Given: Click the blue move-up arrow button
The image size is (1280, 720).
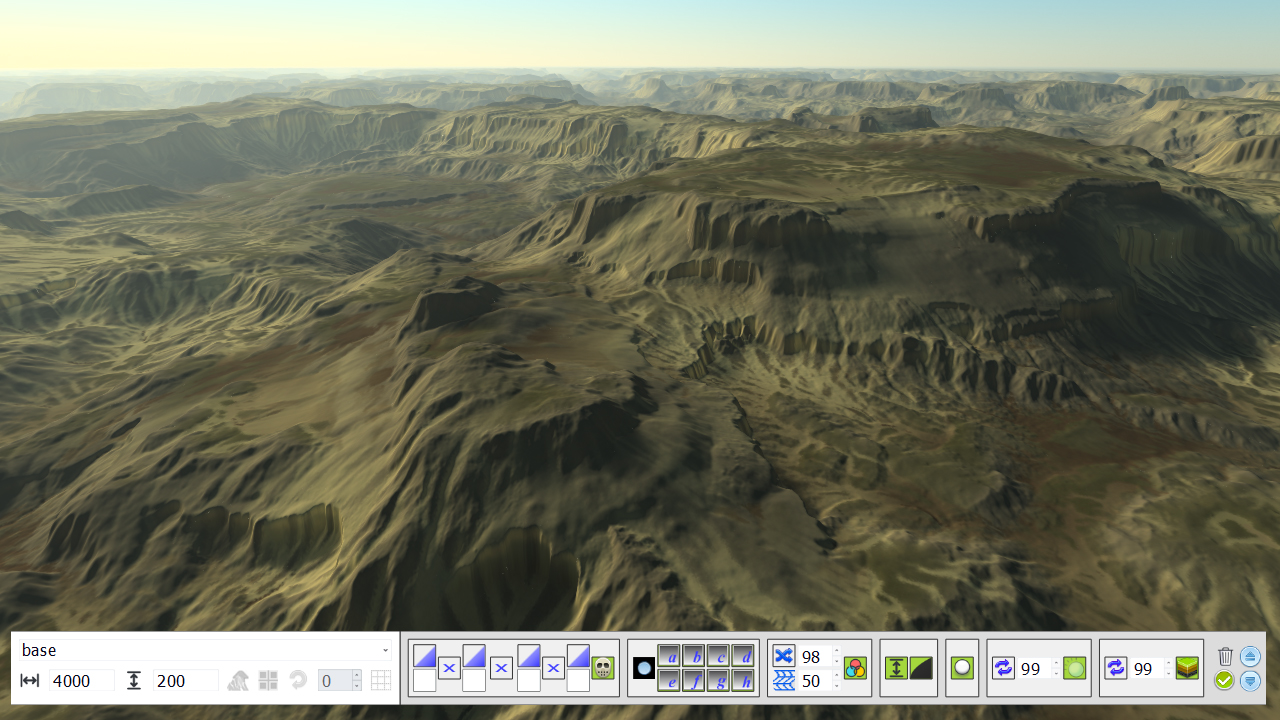Looking at the screenshot, I should (1250, 656).
